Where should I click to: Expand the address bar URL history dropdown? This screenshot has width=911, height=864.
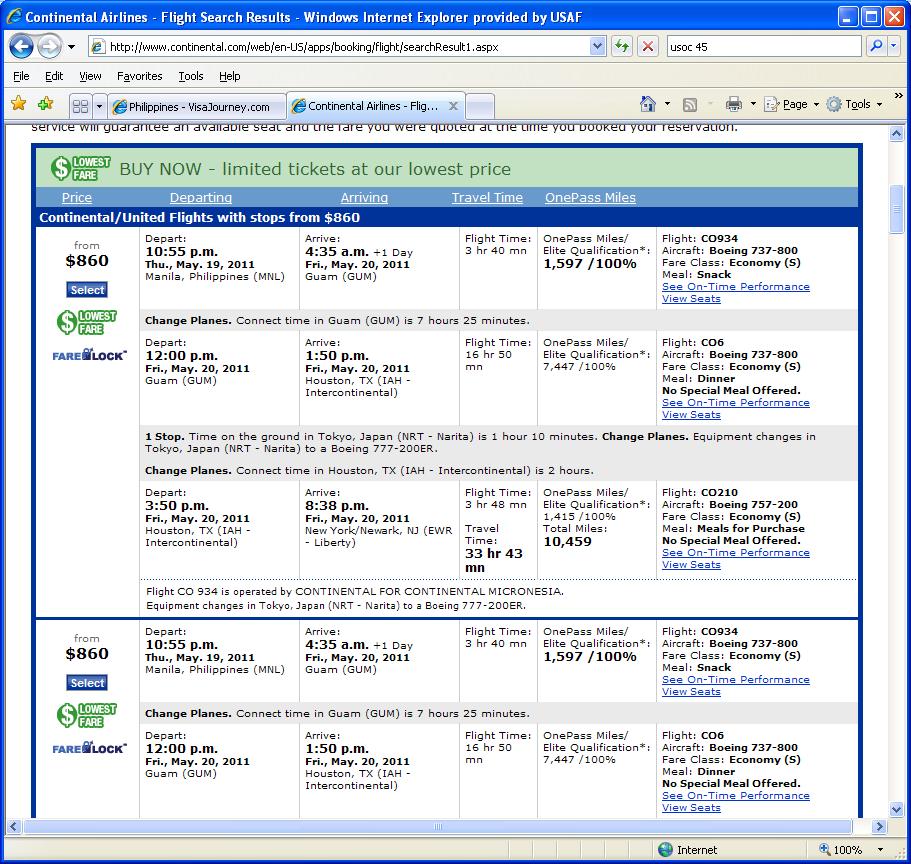(x=597, y=46)
